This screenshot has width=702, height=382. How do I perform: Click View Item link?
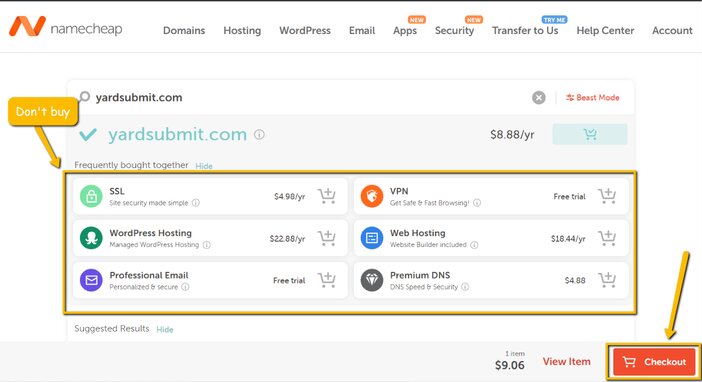pyautogui.click(x=566, y=361)
